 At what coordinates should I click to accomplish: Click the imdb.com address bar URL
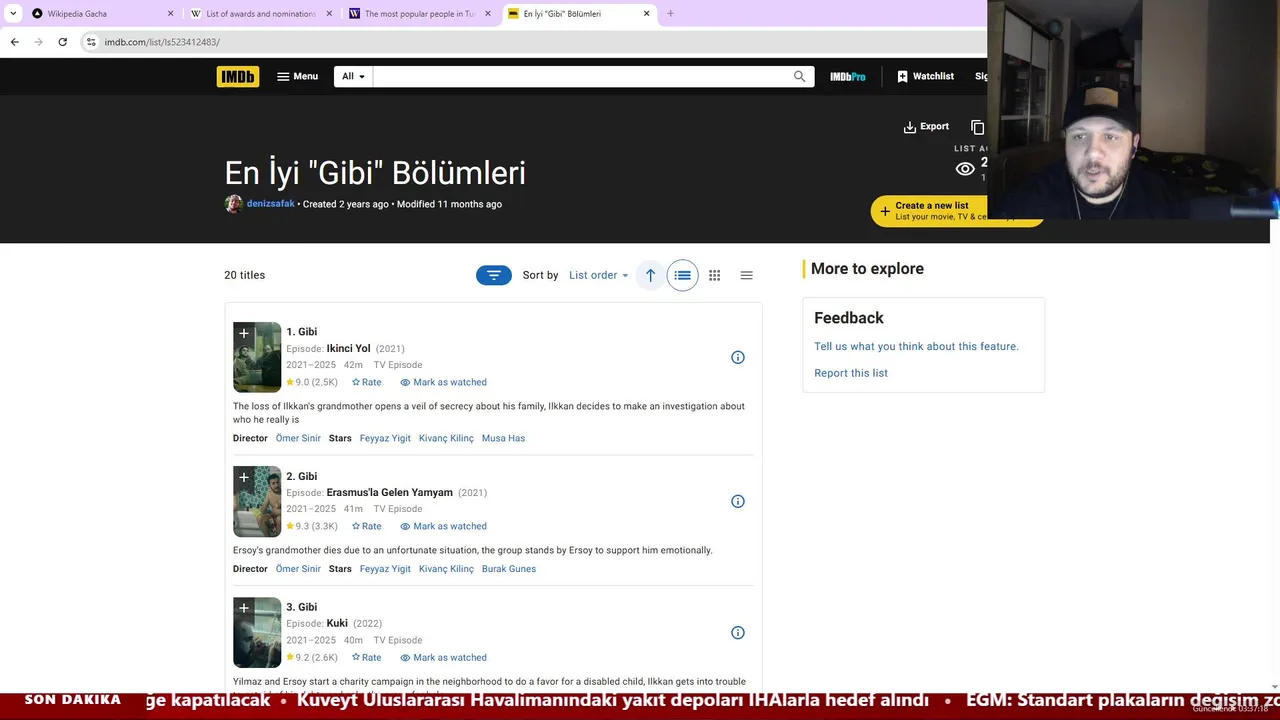162,42
